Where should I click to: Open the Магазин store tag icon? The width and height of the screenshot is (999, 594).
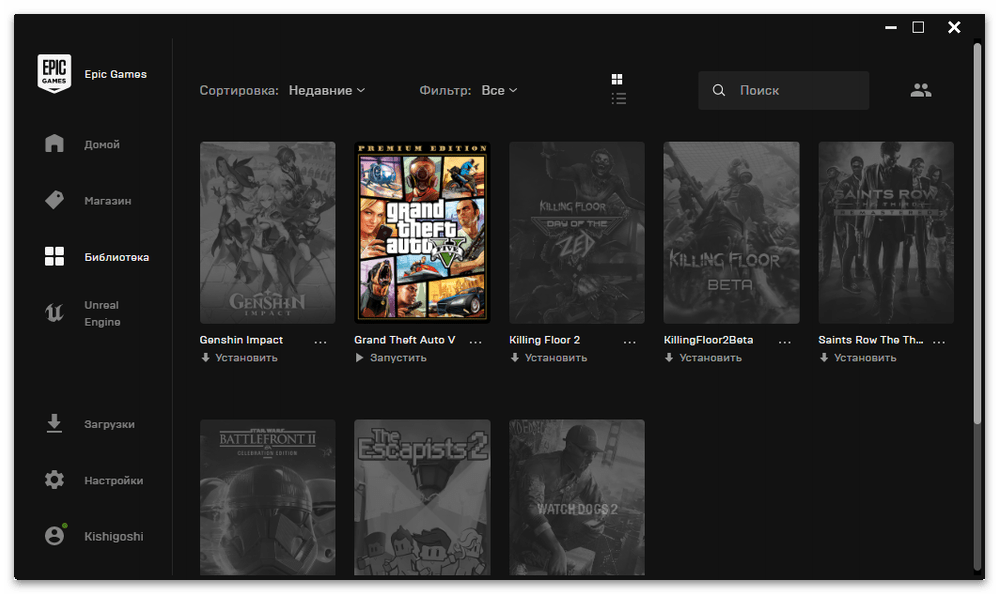[x=55, y=201]
